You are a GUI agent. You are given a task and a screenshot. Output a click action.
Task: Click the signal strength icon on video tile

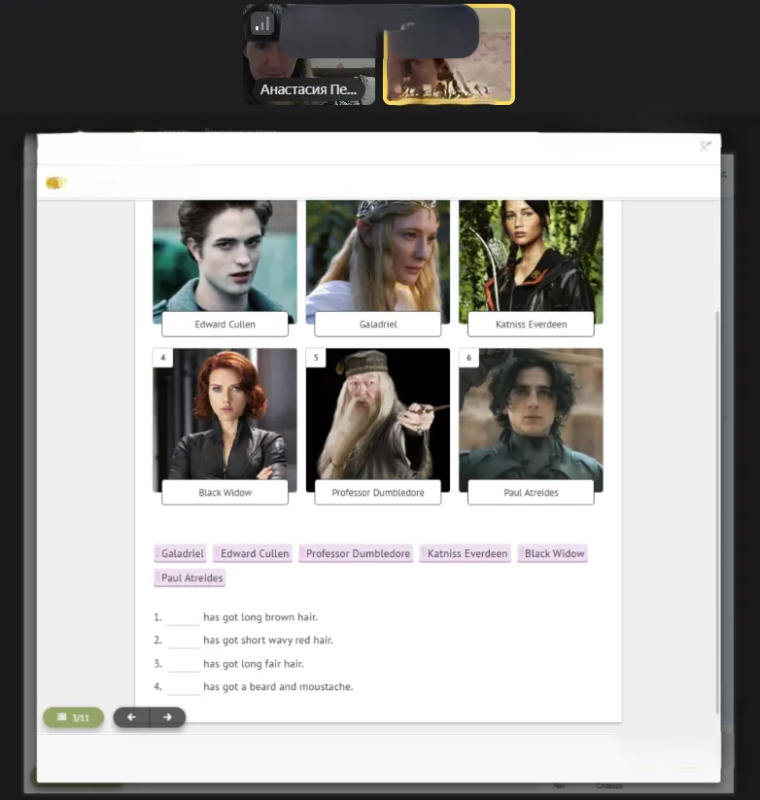click(x=262, y=24)
